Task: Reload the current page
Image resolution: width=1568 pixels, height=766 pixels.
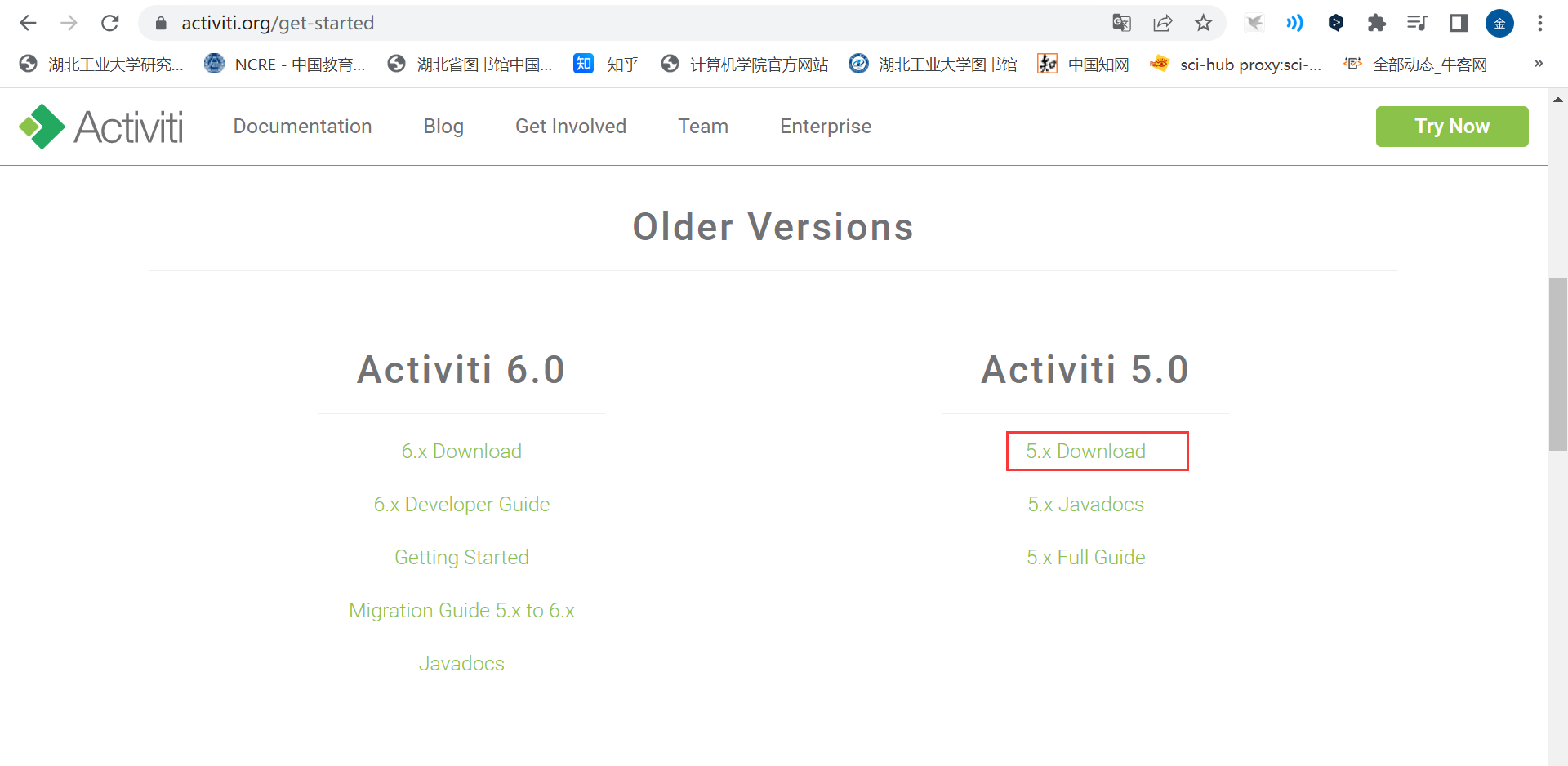Action: 110,23
